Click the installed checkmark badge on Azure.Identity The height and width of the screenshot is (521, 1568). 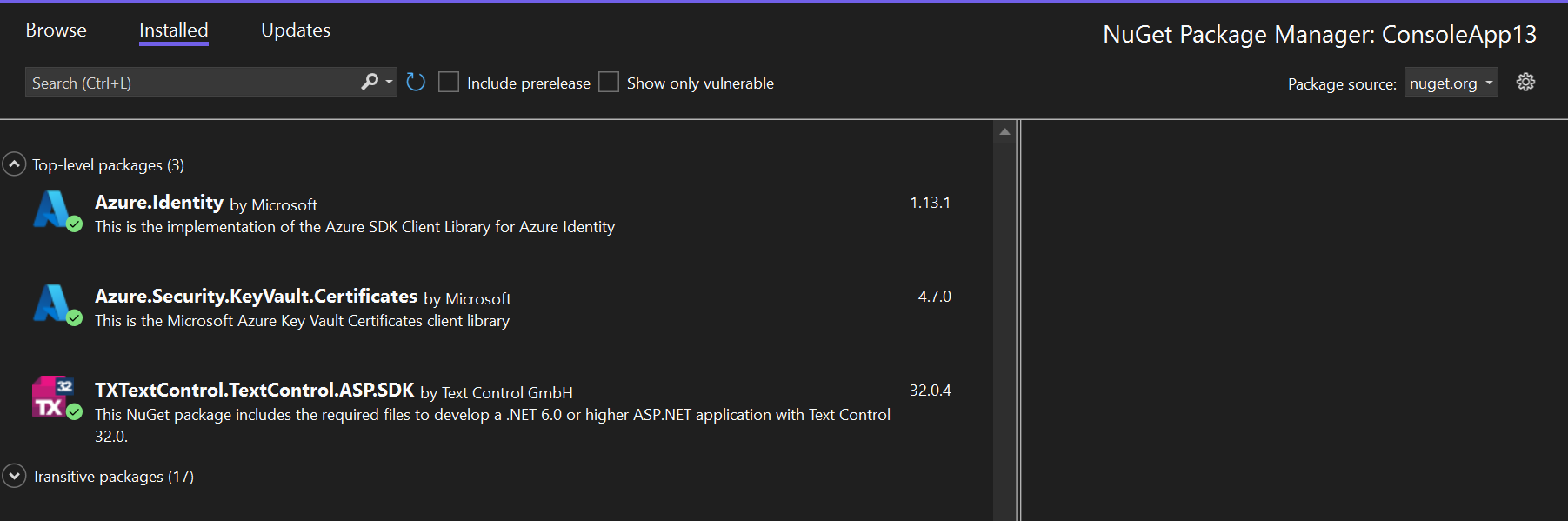(x=75, y=224)
